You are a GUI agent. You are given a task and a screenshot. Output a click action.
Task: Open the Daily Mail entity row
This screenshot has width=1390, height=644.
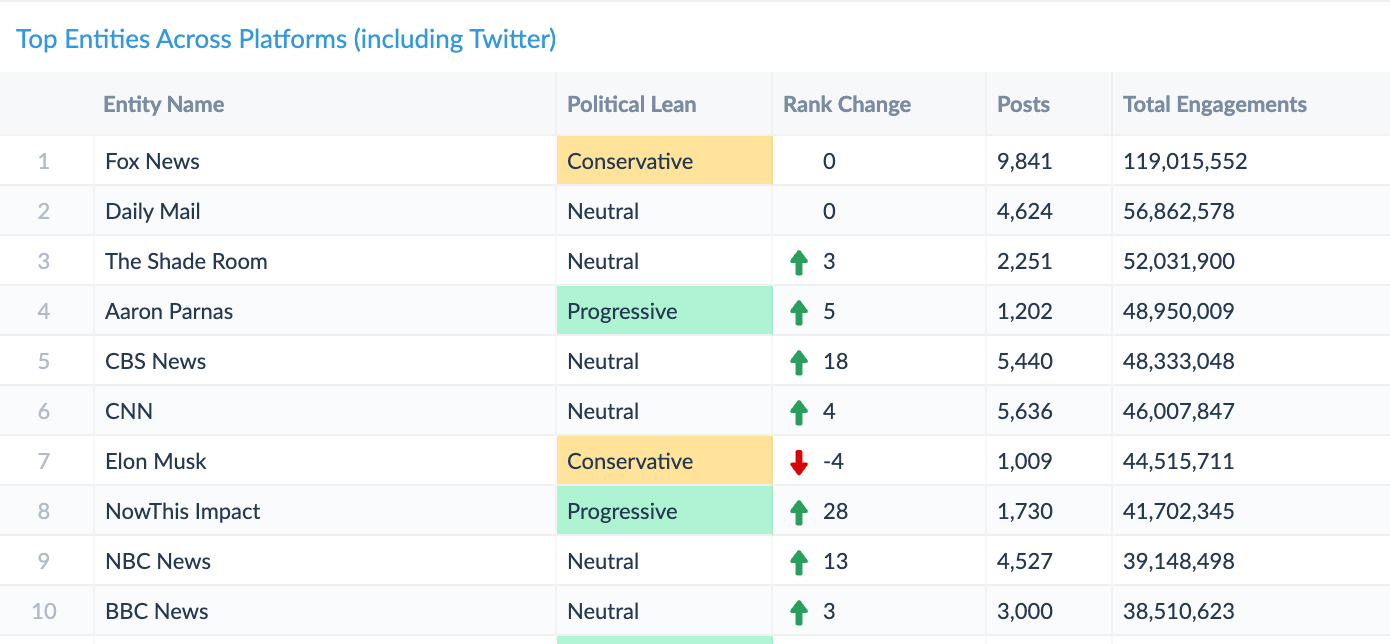[x=695, y=211]
